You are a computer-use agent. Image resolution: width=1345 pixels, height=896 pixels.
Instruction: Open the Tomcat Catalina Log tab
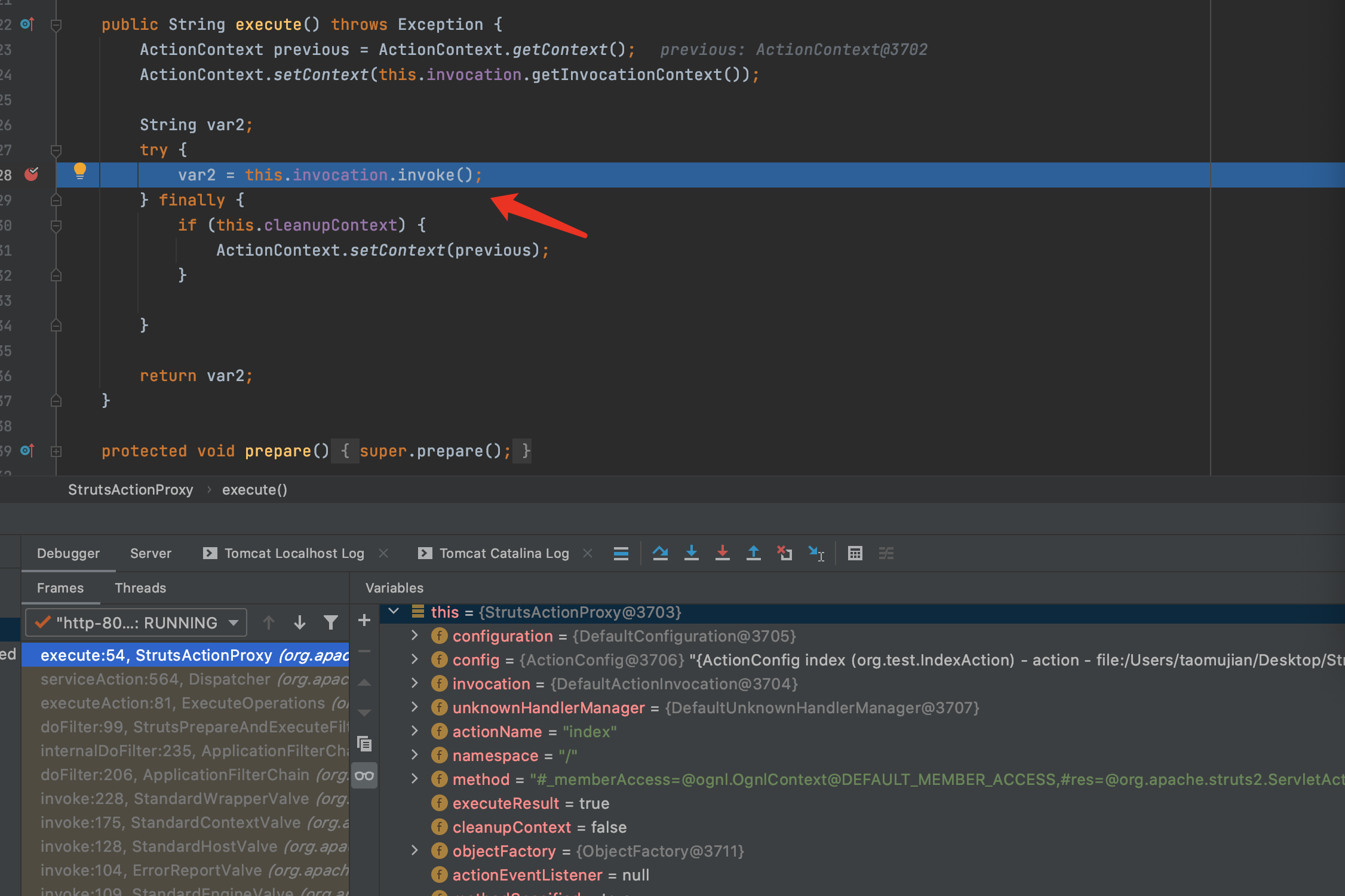point(494,553)
